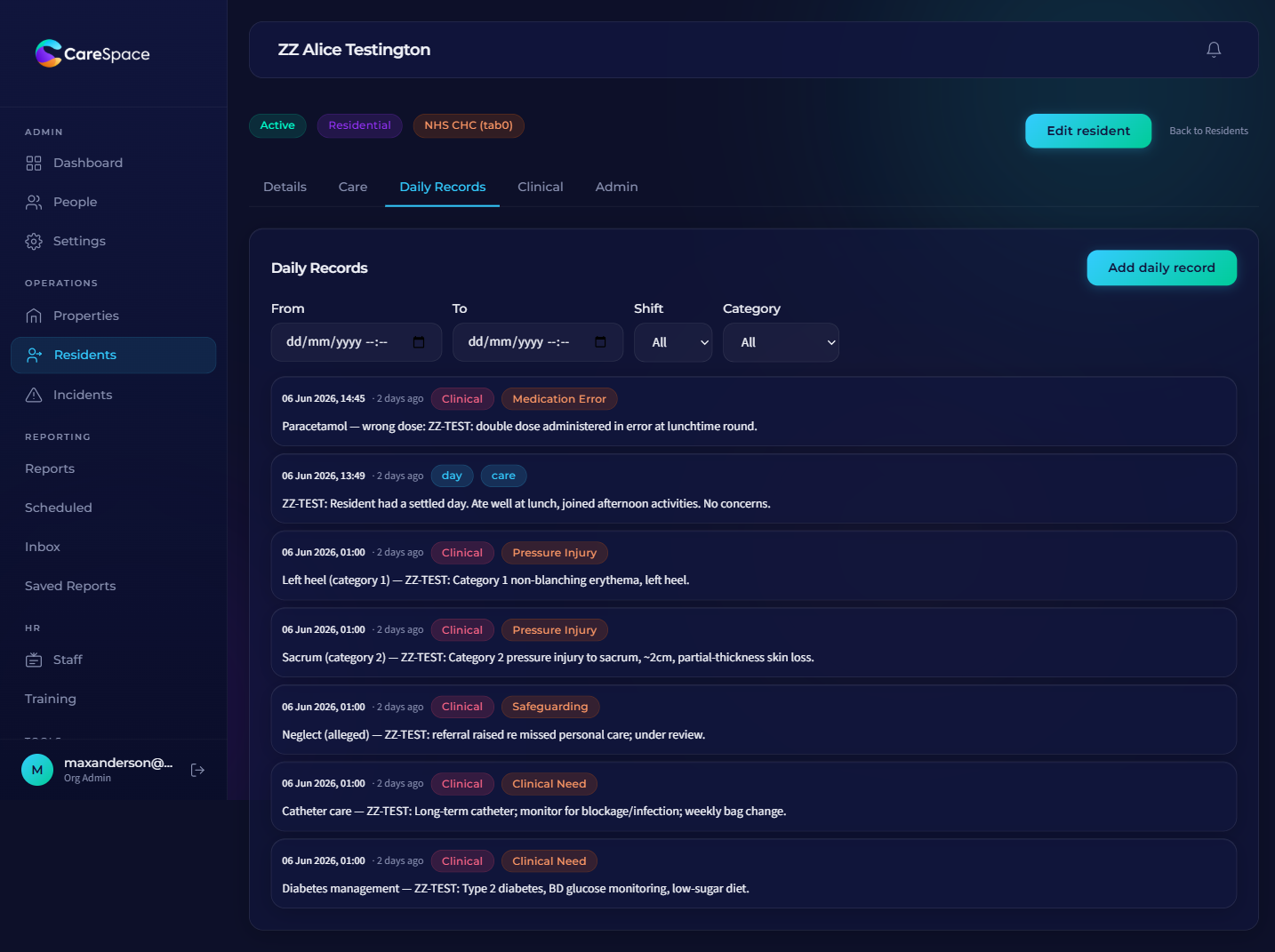
Task: Click the Incidents warning triangle icon
Action: tap(34, 395)
